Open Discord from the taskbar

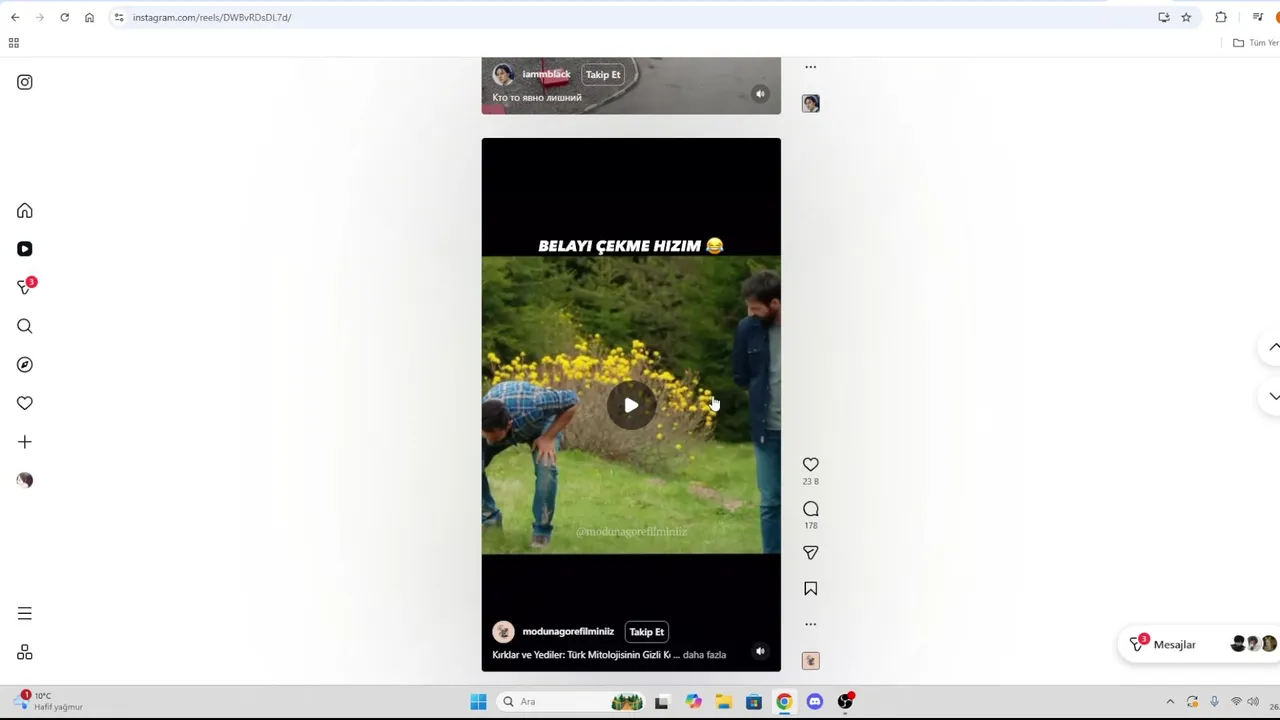[x=815, y=702]
